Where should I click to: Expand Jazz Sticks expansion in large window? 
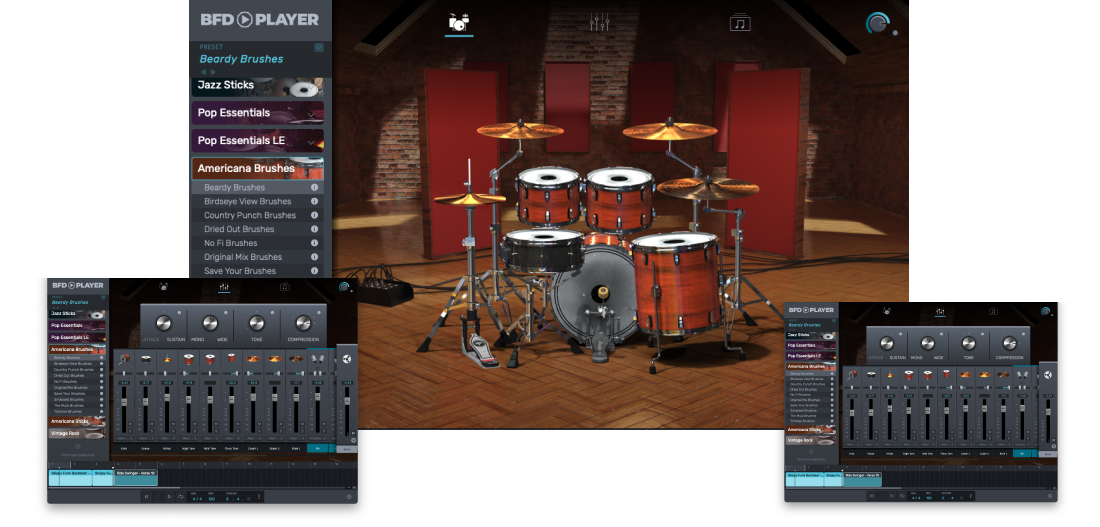257,87
